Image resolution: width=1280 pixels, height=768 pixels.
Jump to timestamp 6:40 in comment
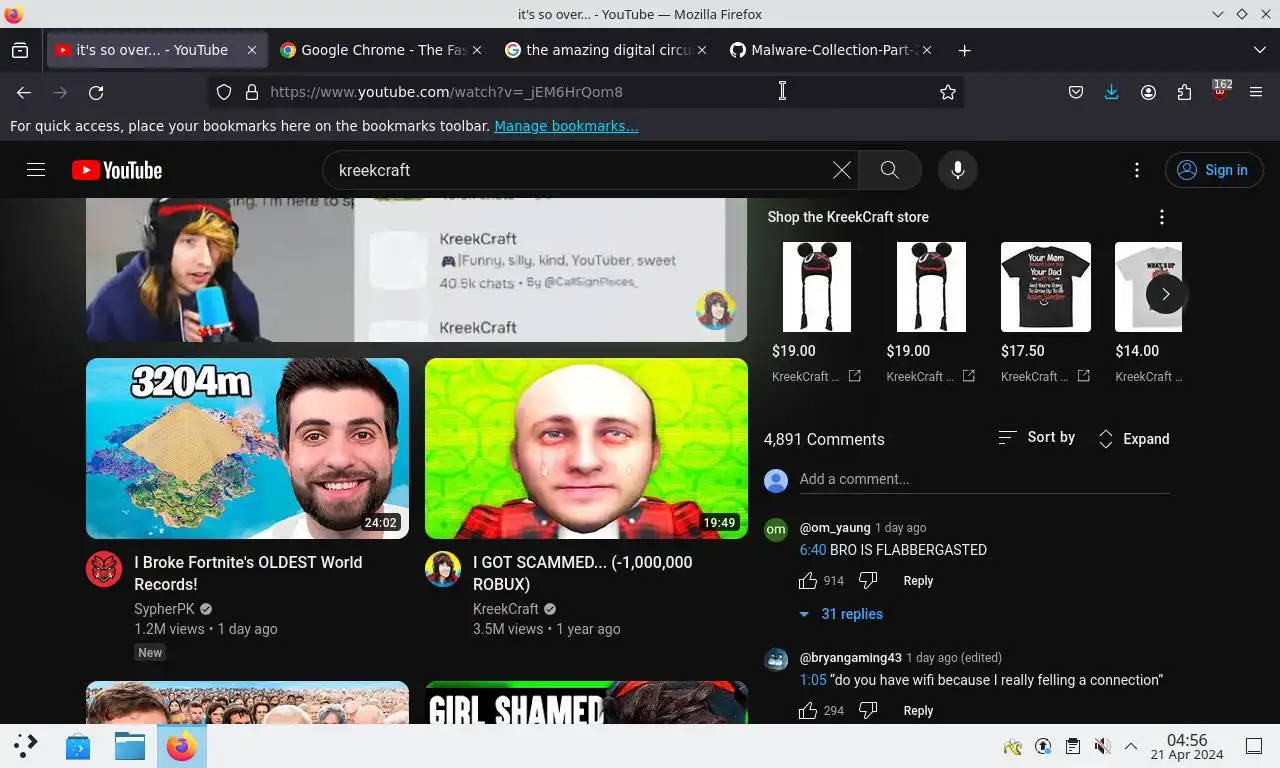[812, 550]
